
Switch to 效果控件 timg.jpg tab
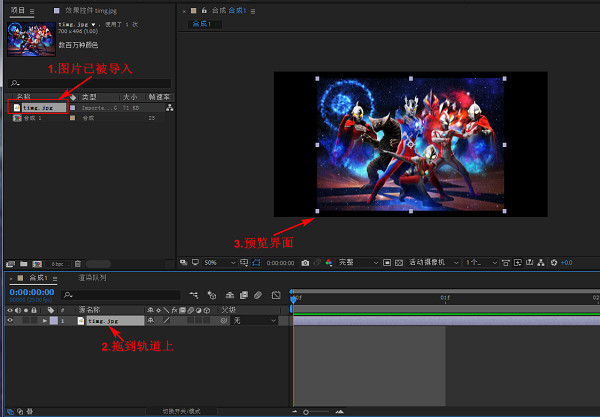[x=90, y=11]
